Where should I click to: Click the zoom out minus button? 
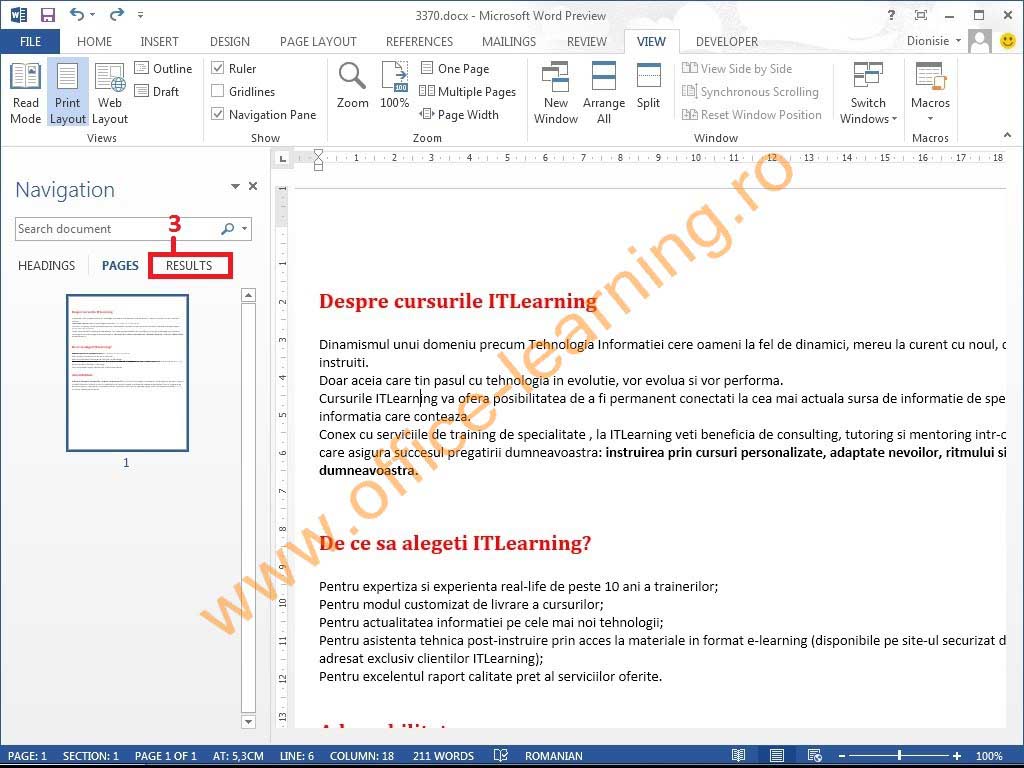coord(842,756)
